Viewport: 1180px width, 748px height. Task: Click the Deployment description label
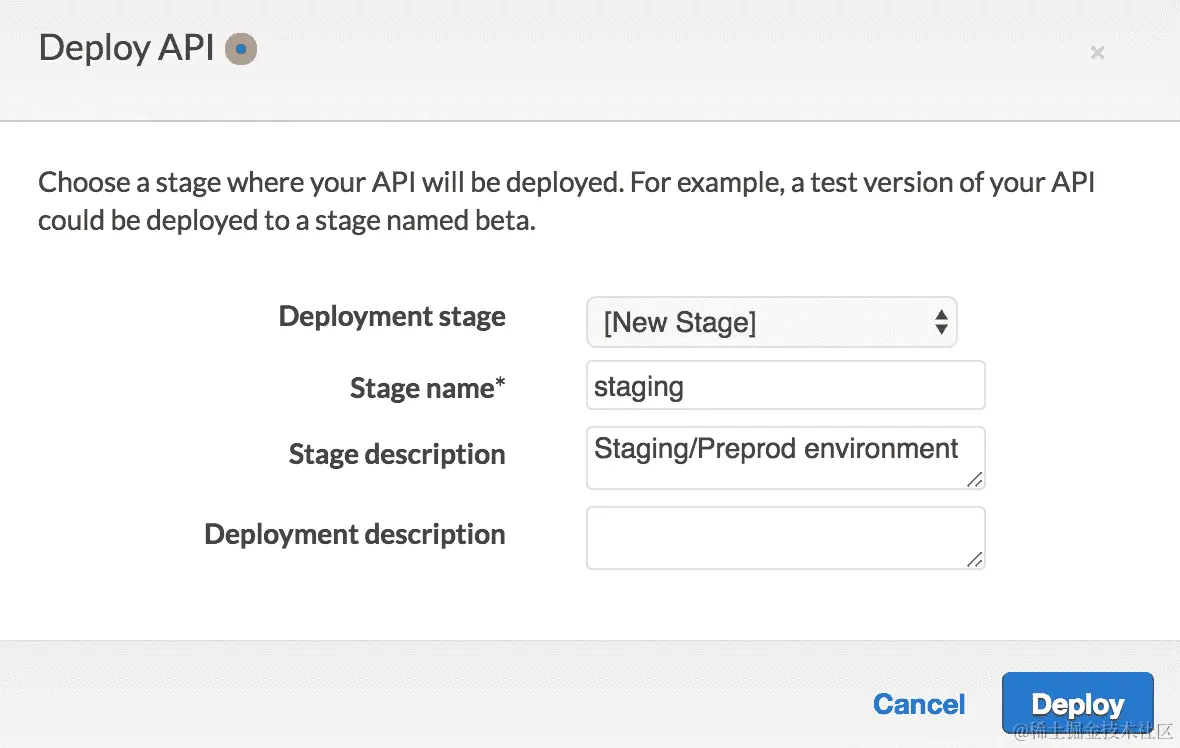click(x=355, y=534)
